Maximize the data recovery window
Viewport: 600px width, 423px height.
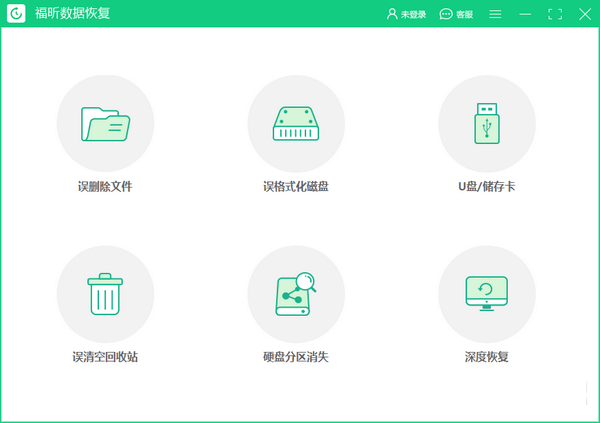pyautogui.click(x=555, y=14)
